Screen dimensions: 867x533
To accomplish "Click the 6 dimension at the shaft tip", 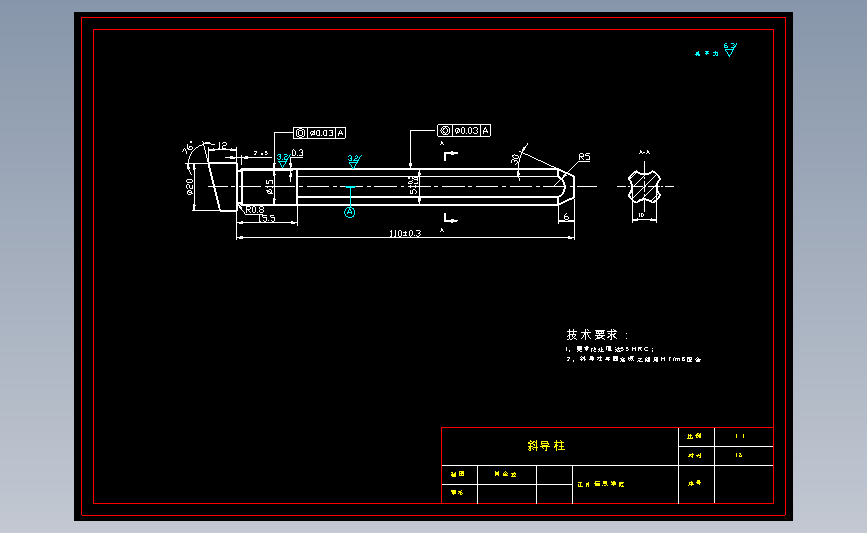I will tap(566, 217).
